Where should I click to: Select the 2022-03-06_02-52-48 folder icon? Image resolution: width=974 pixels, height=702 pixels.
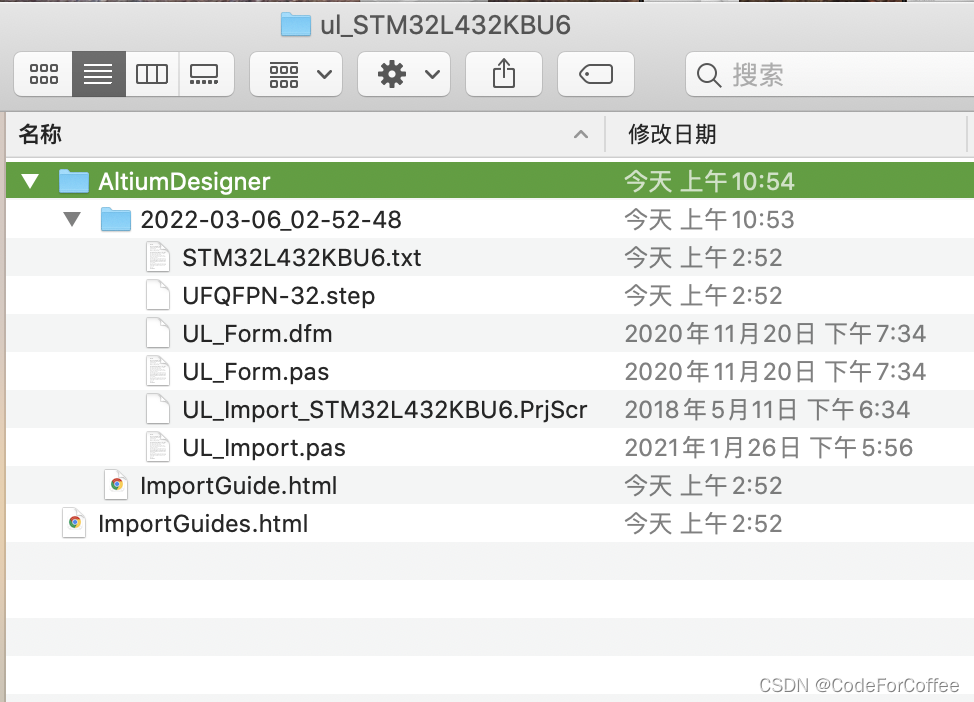[116, 219]
